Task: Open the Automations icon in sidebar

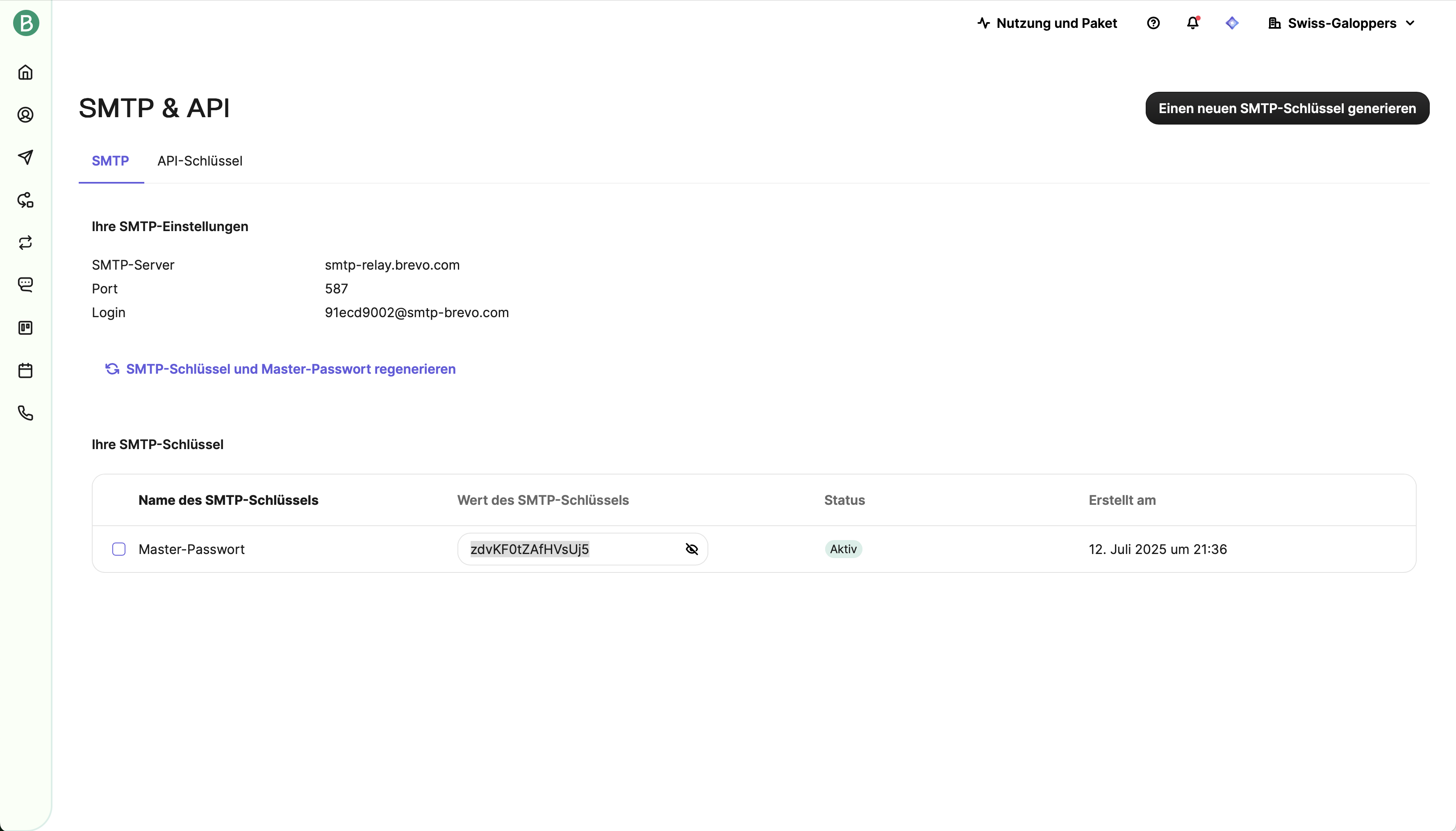Action: 26,200
